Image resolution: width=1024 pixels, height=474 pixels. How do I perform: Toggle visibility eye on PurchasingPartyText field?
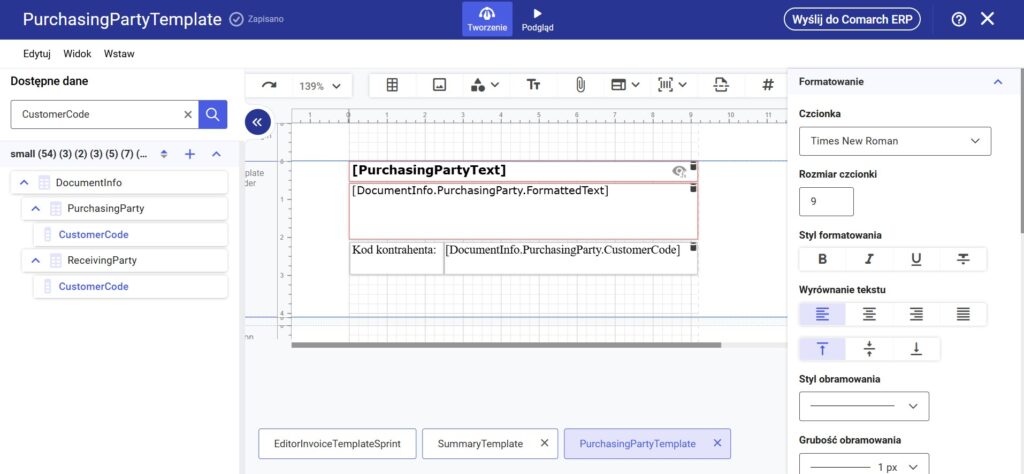679,172
